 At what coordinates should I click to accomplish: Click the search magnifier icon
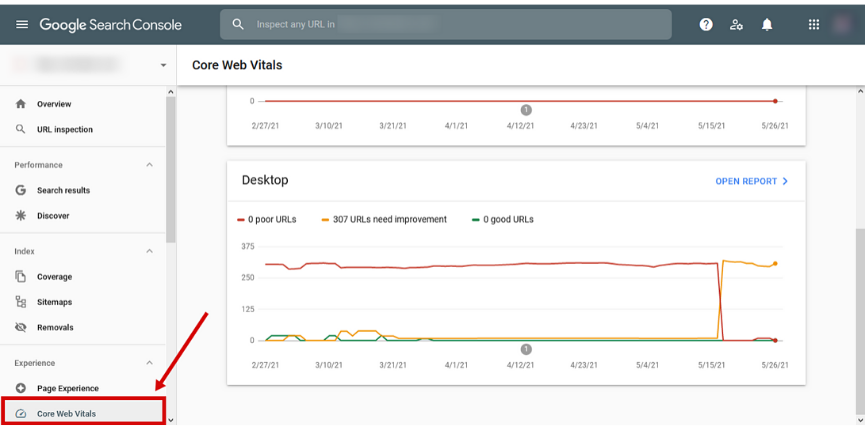238,24
